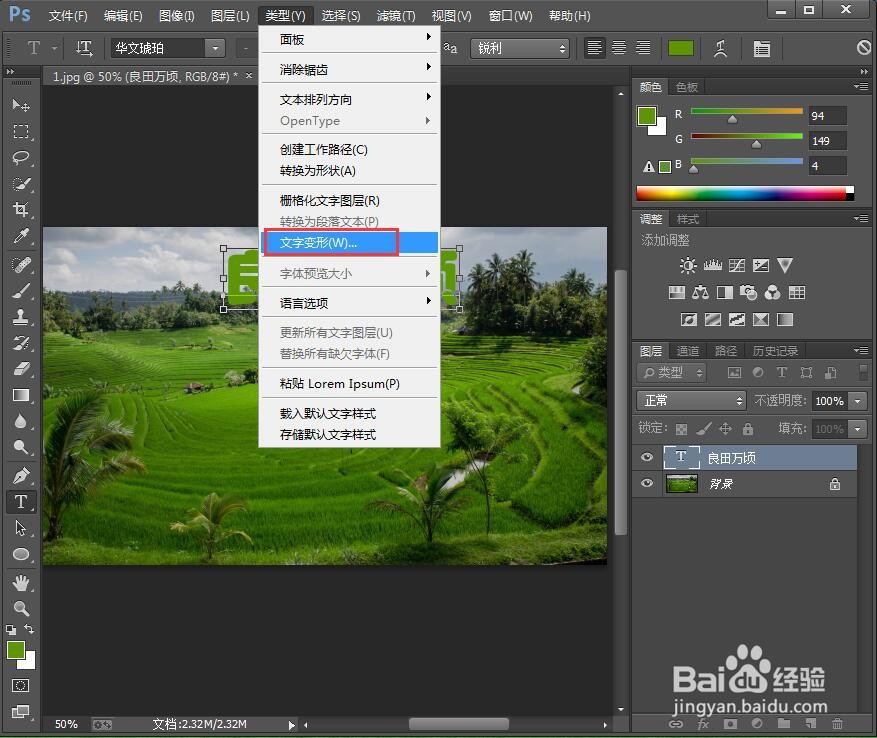Image resolution: width=877 pixels, height=738 pixels.
Task: Select the Eraser tool
Action: (21, 369)
